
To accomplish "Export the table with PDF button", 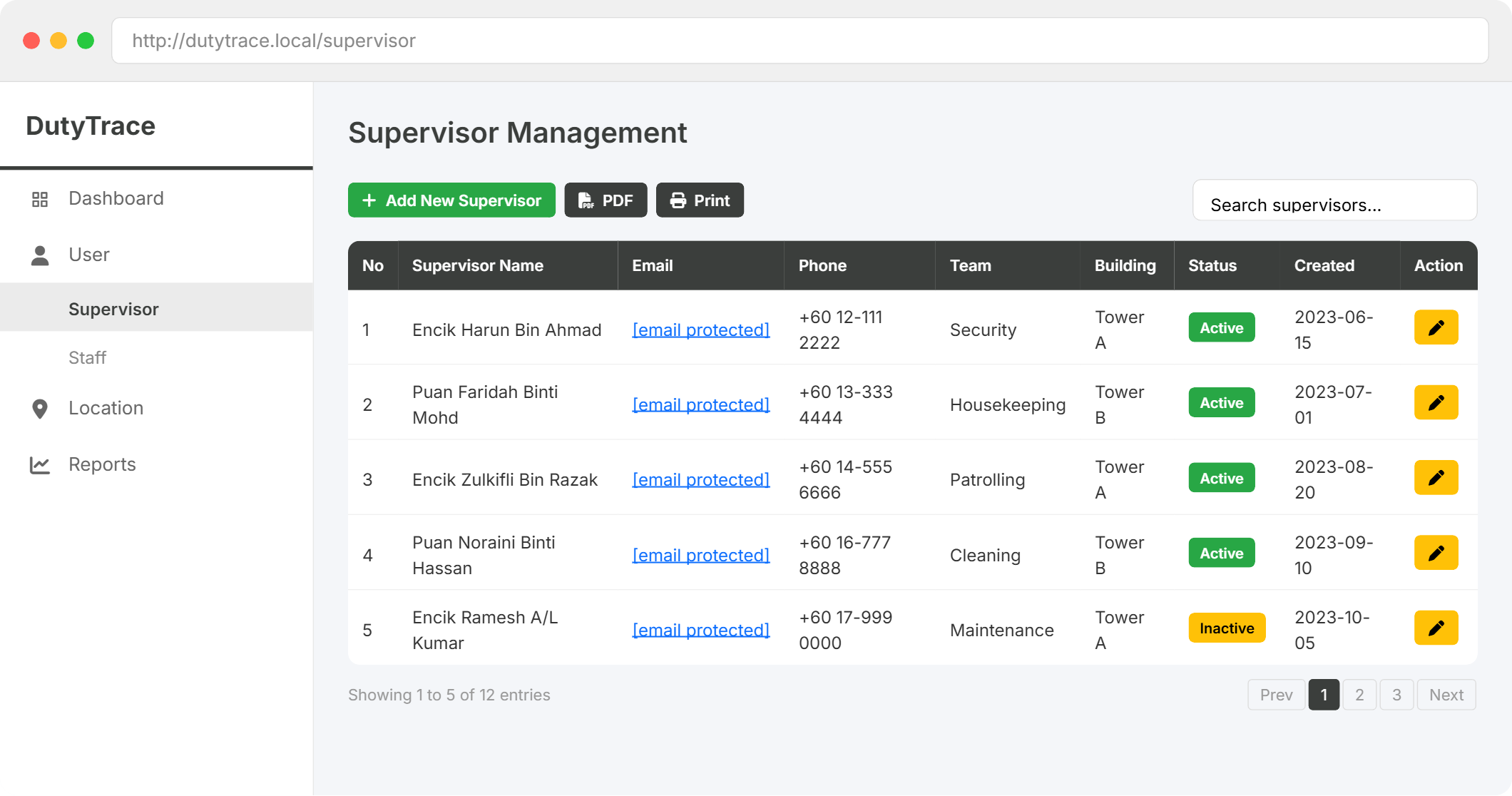I will pos(606,200).
